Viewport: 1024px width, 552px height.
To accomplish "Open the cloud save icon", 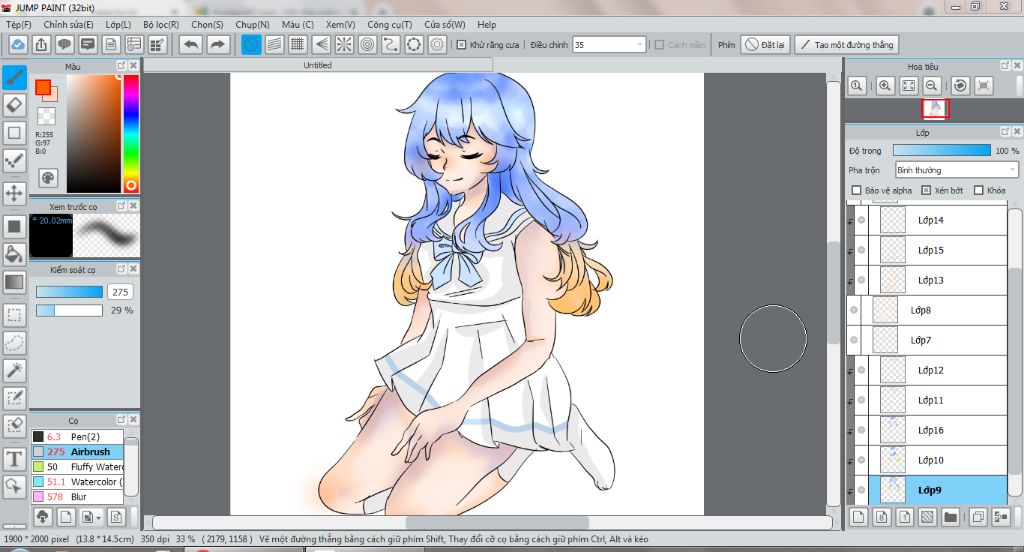I will tap(18, 44).
